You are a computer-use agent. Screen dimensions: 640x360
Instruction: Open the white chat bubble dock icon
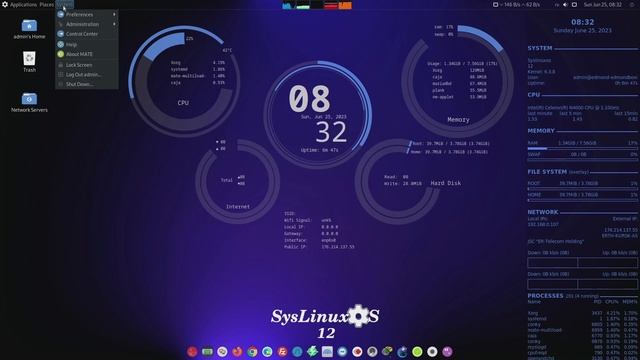click(222, 351)
